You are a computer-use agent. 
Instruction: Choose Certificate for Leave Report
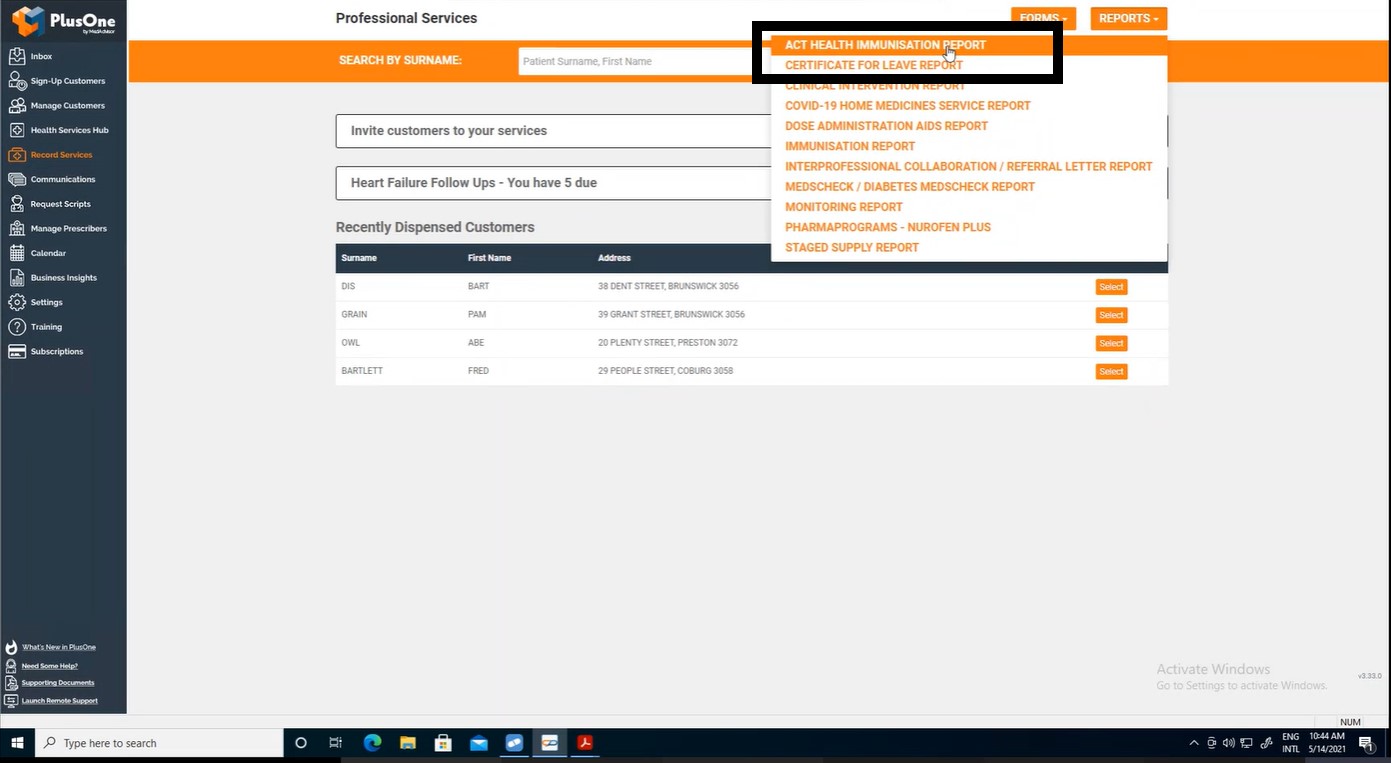(x=873, y=65)
